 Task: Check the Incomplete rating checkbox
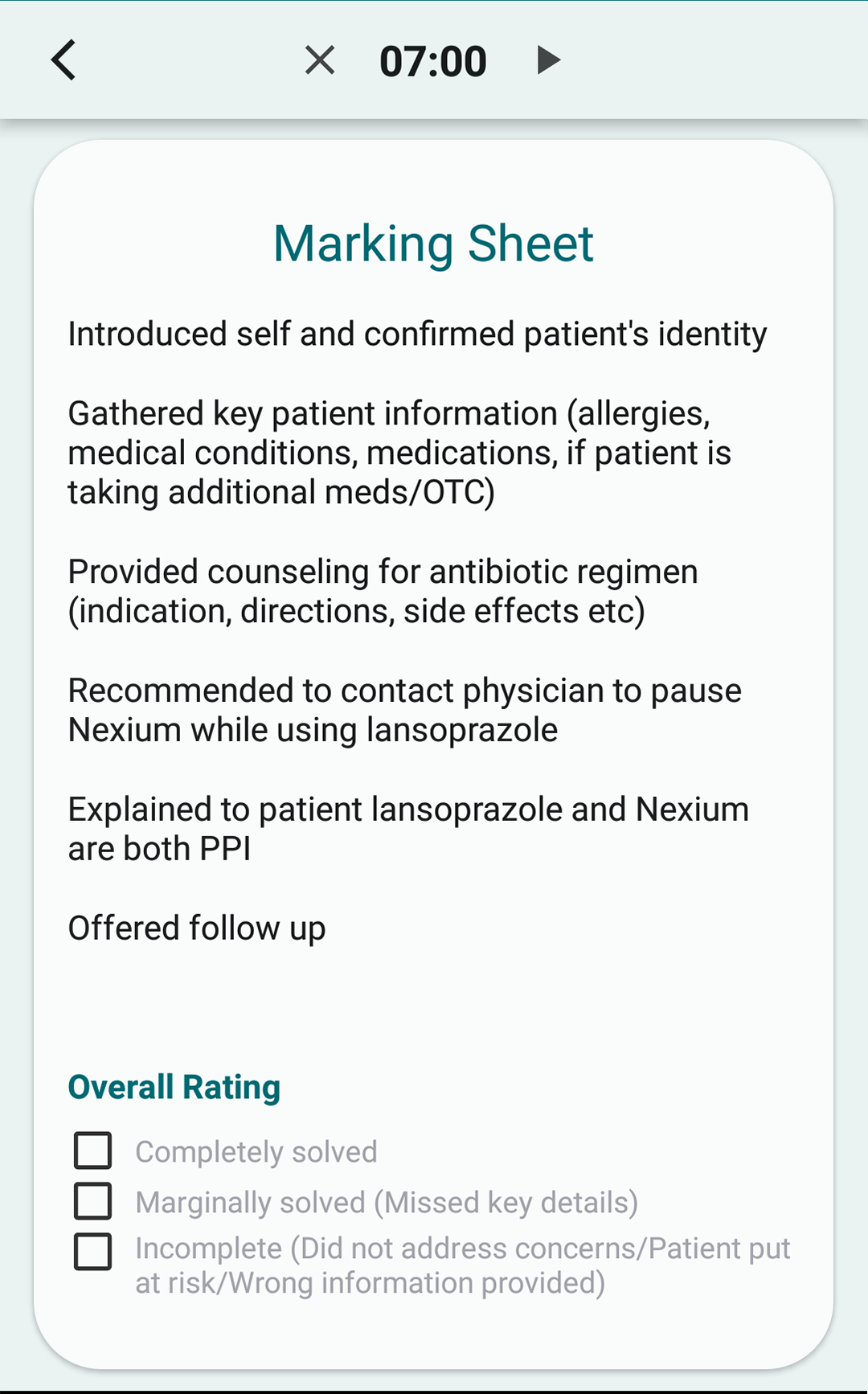tap(93, 1252)
